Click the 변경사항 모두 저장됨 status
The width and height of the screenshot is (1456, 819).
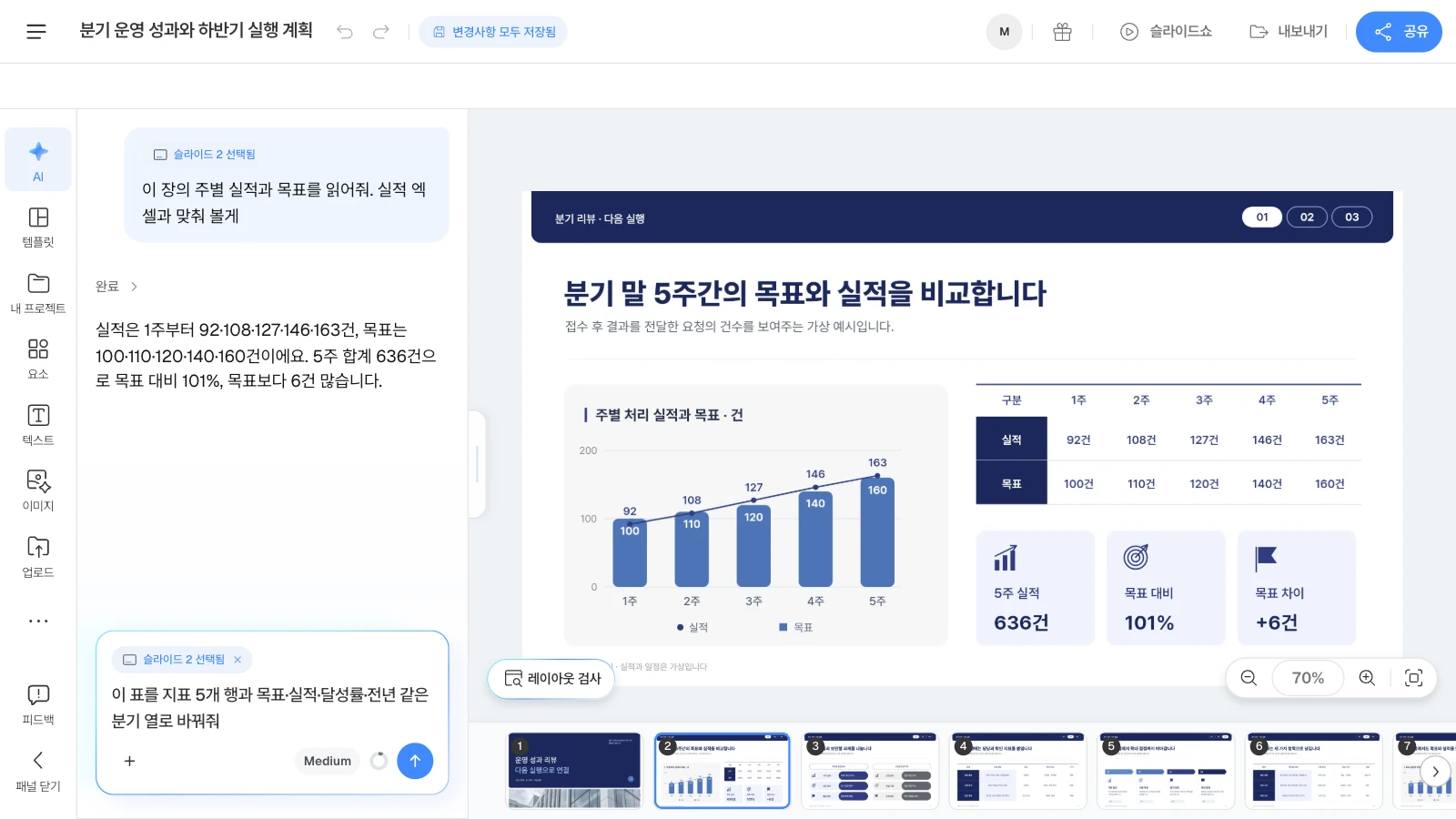pyautogui.click(x=493, y=32)
